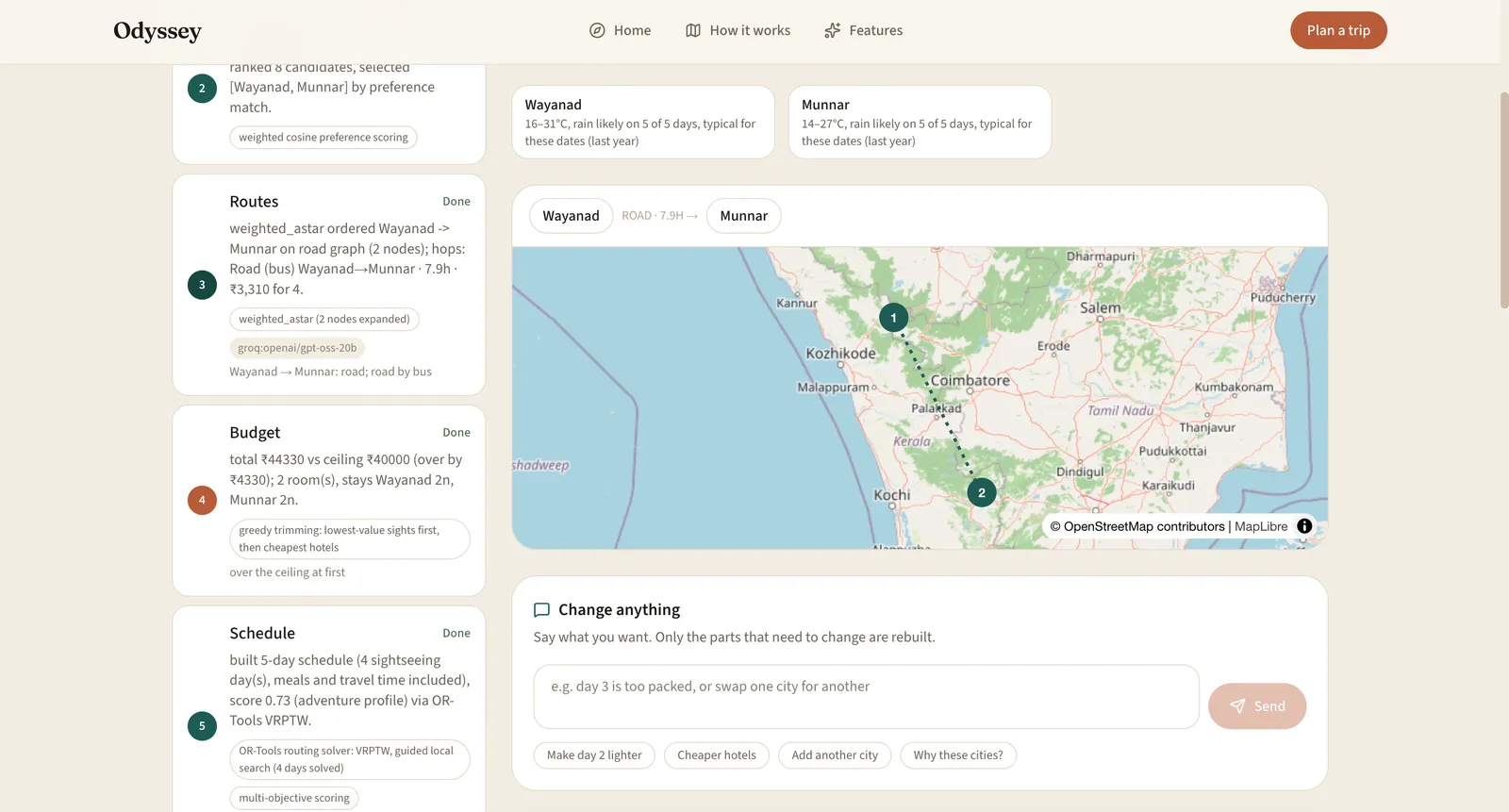Choose the Add another city suggestion
This screenshot has width=1509, height=812.
click(x=835, y=755)
